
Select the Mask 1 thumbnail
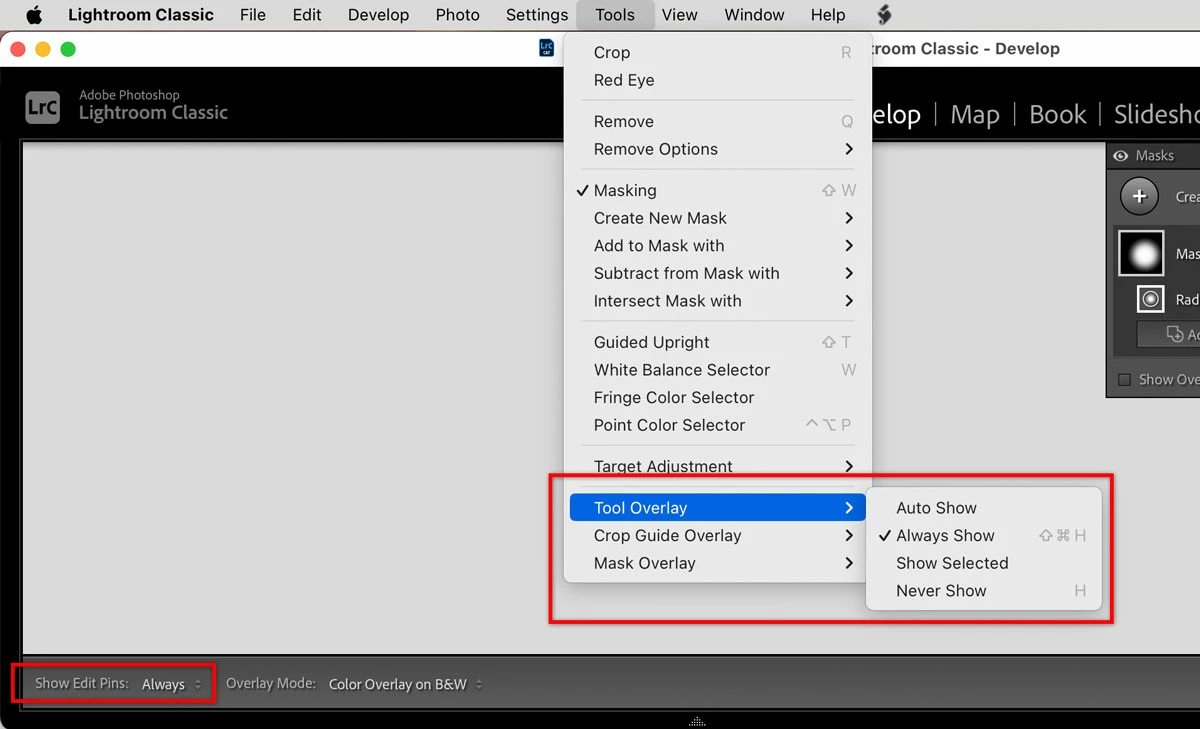(x=1141, y=254)
